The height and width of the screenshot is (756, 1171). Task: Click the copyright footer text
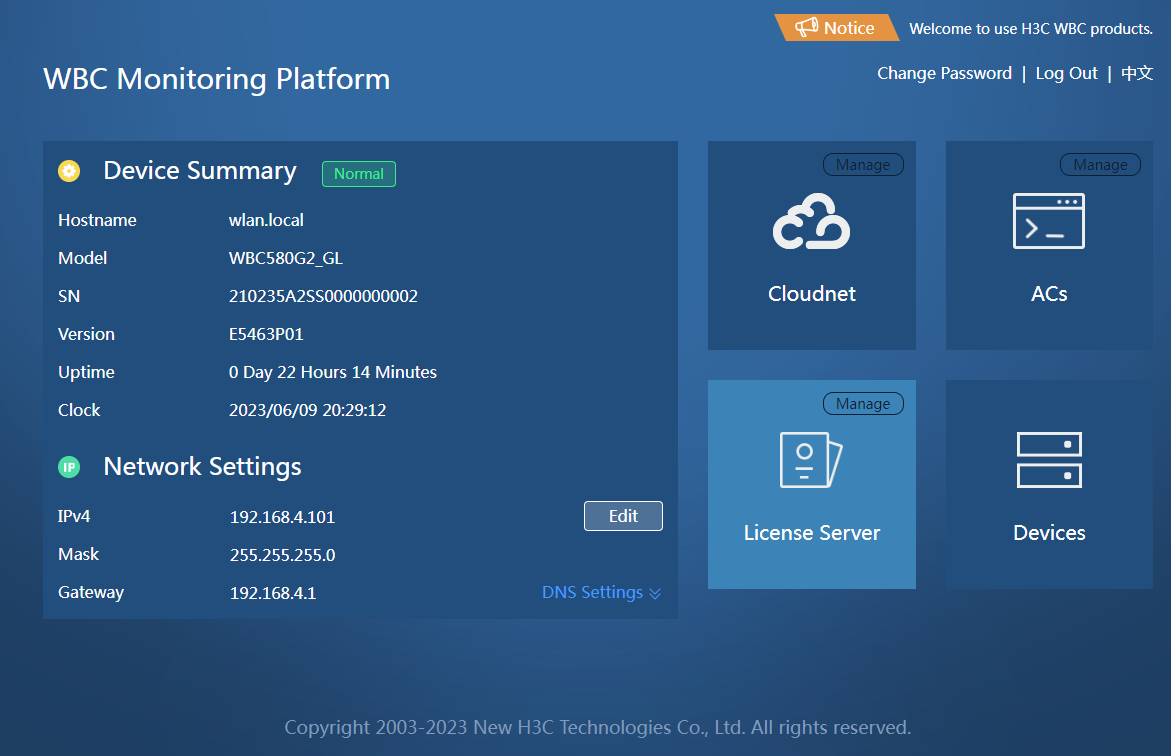pyautogui.click(x=597, y=728)
